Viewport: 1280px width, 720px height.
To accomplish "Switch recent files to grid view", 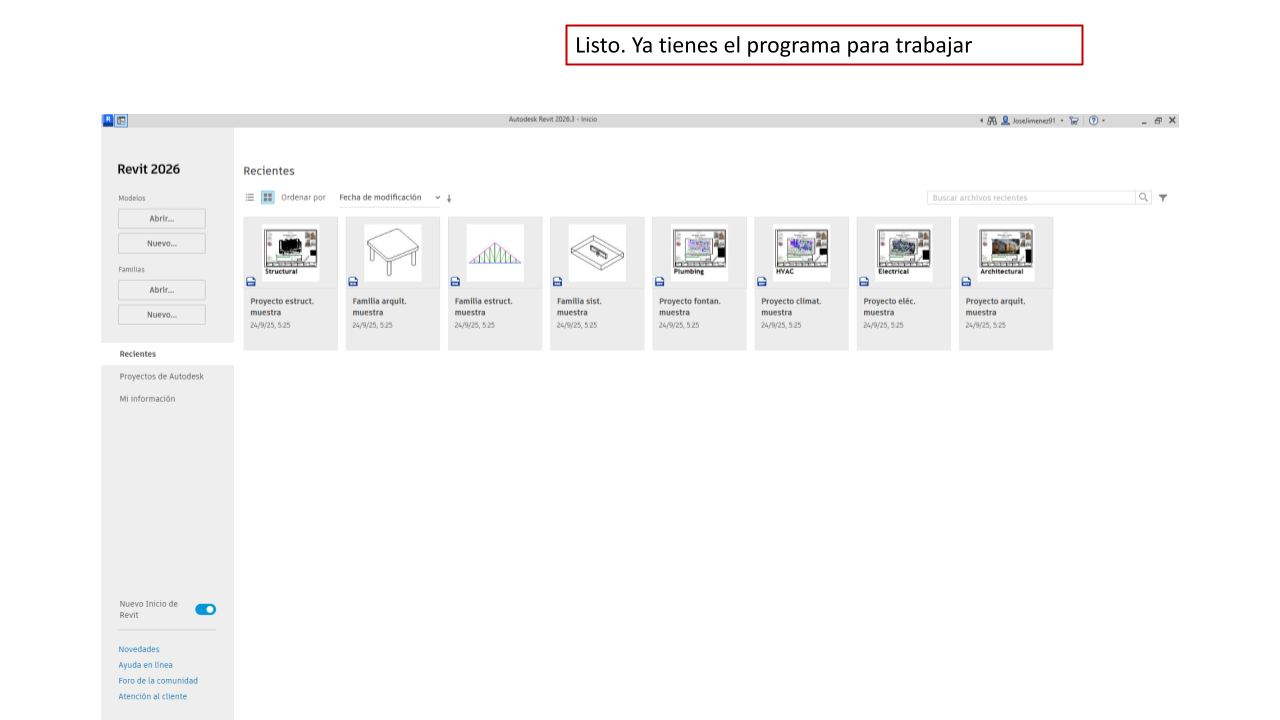I will tap(268, 198).
